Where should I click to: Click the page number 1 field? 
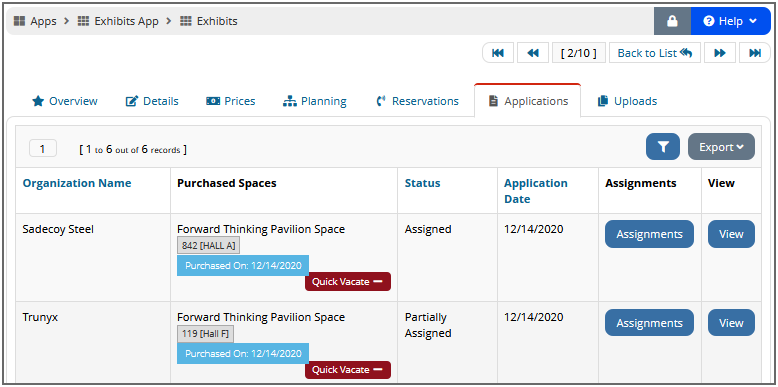point(43,148)
